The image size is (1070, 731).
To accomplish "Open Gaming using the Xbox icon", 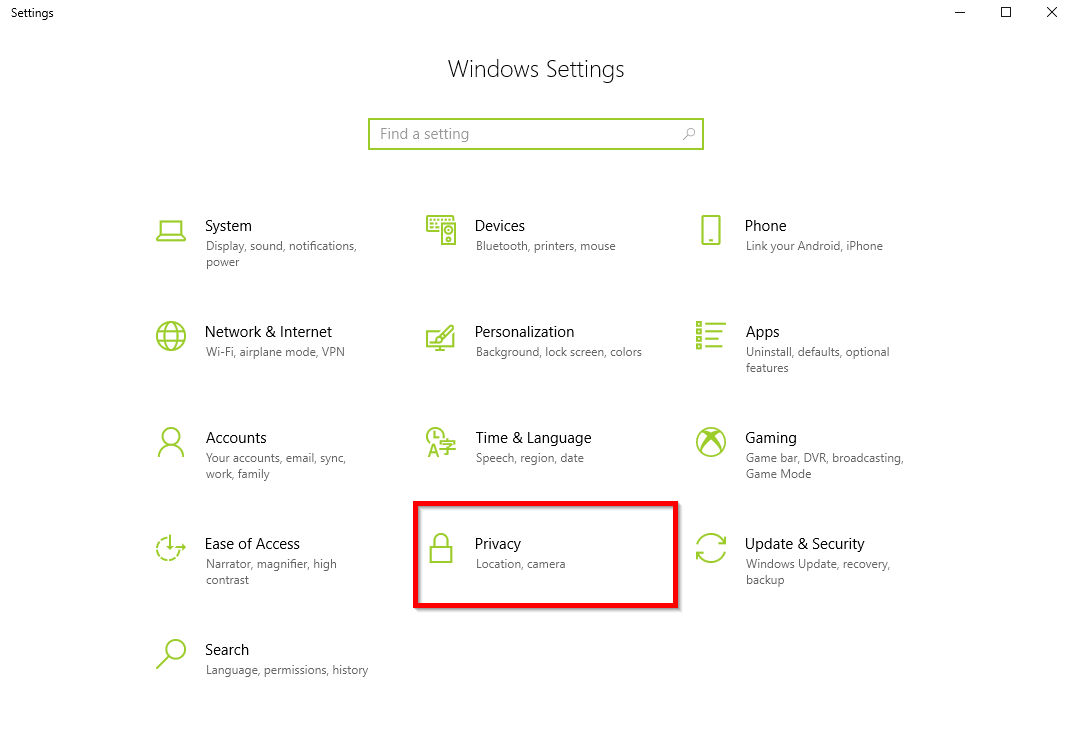I will (x=711, y=442).
